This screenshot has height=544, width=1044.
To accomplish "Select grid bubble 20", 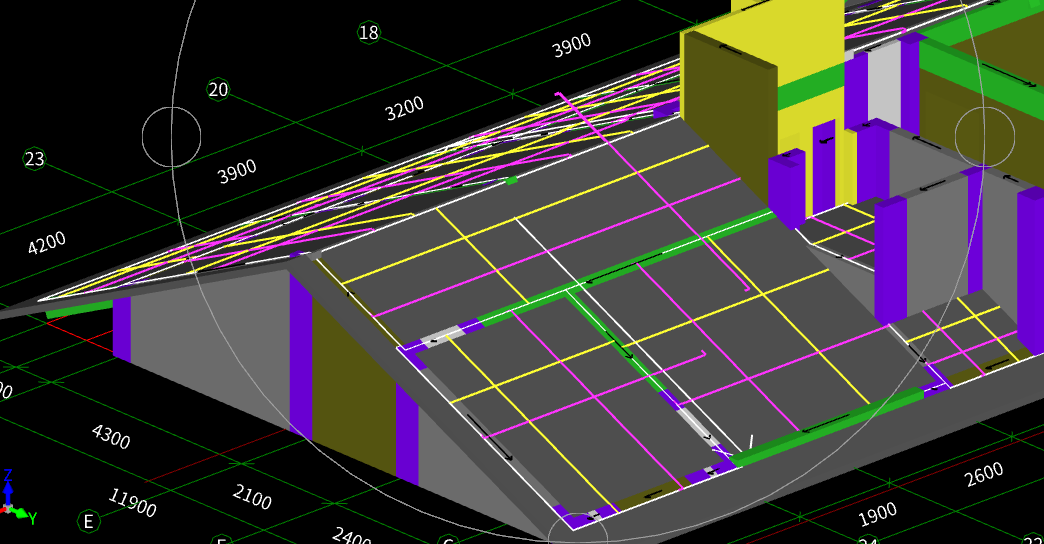I will (x=218, y=89).
